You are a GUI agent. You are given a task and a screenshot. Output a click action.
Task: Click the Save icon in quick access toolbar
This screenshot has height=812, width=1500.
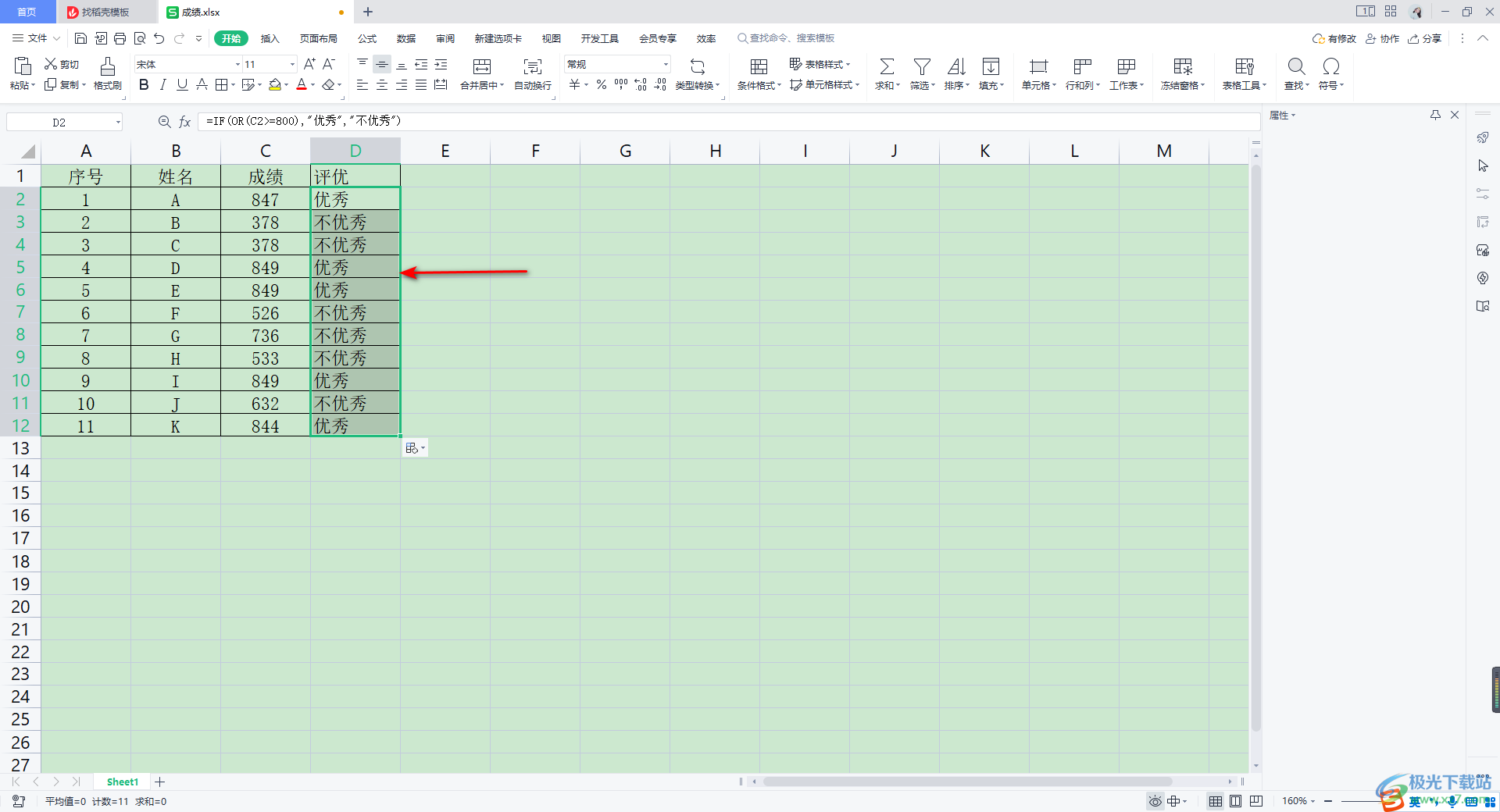click(80, 38)
